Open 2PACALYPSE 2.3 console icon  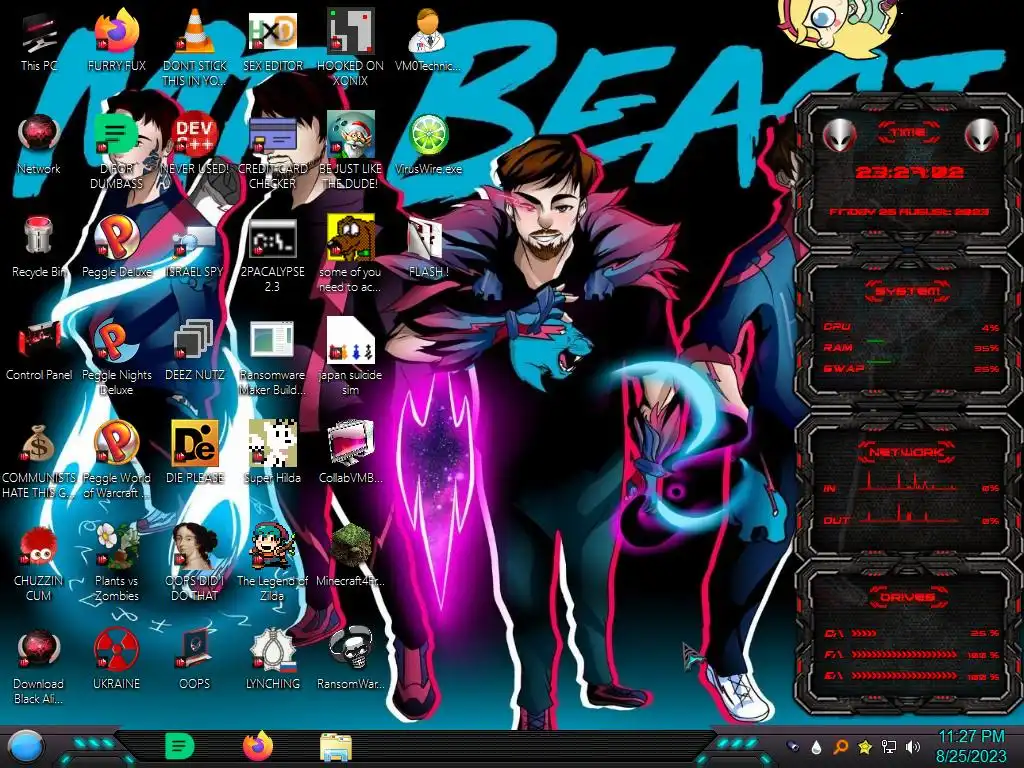[272, 239]
